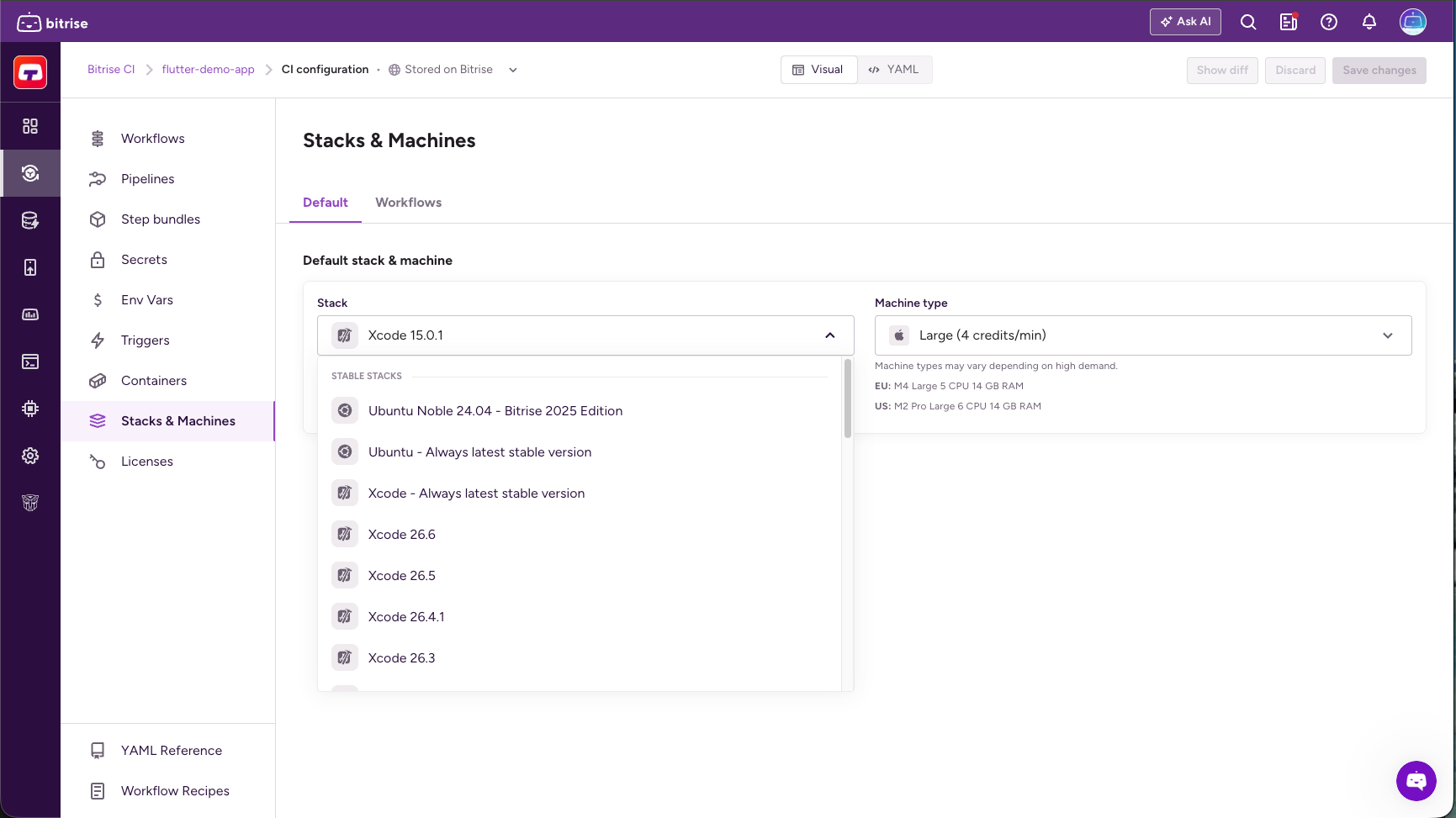Open Containers in the sidebar
Screen dimensions: 1456x818
point(168,381)
